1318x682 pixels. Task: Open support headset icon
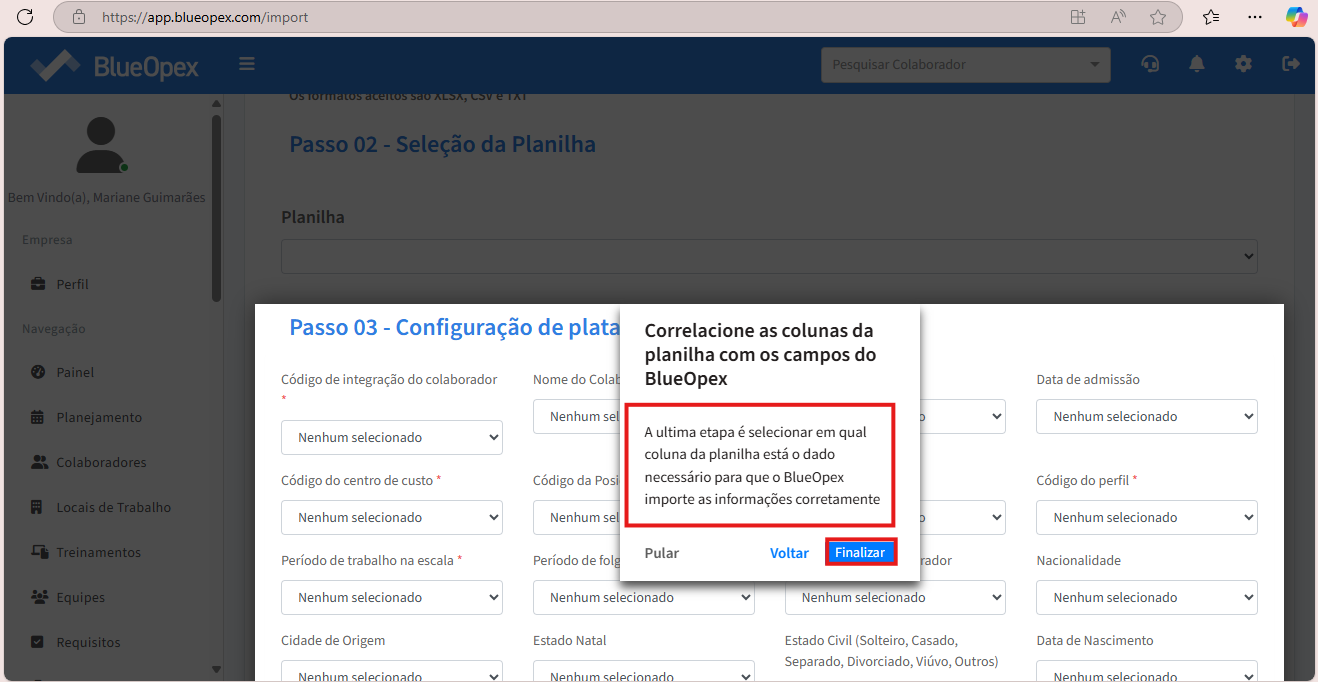tap(1150, 64)
